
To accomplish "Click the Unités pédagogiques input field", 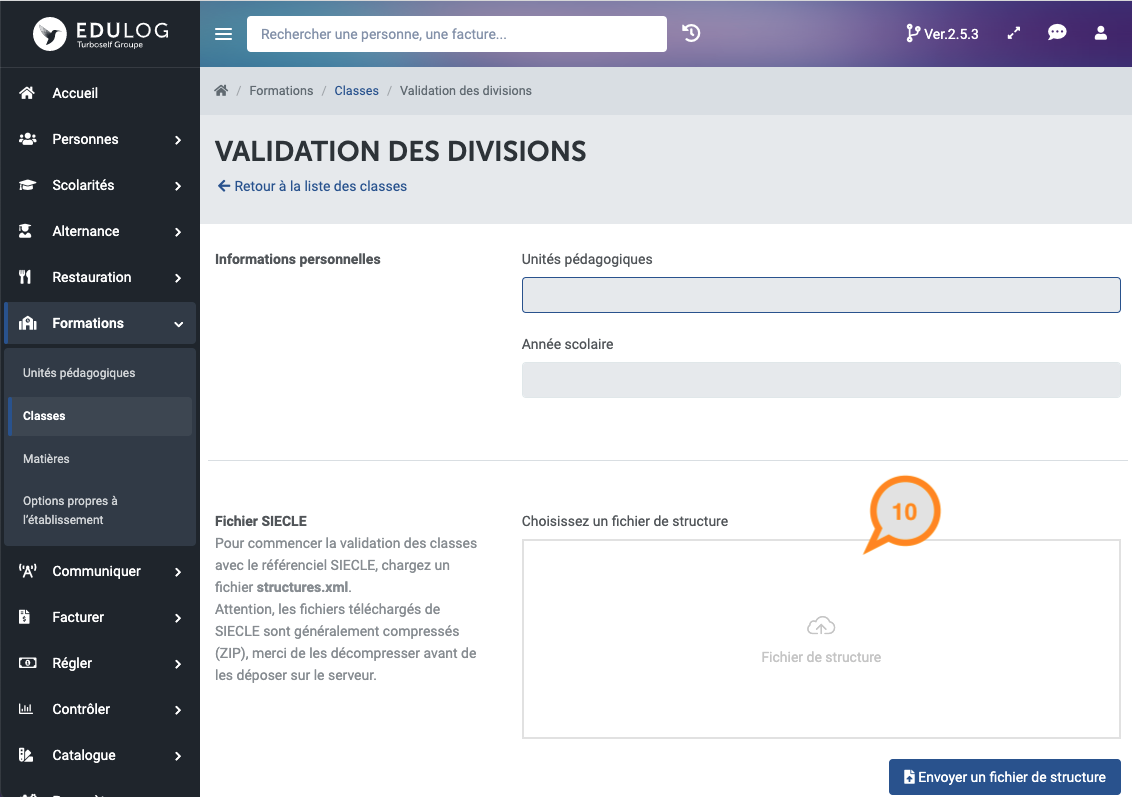I will tap(821, 295).
